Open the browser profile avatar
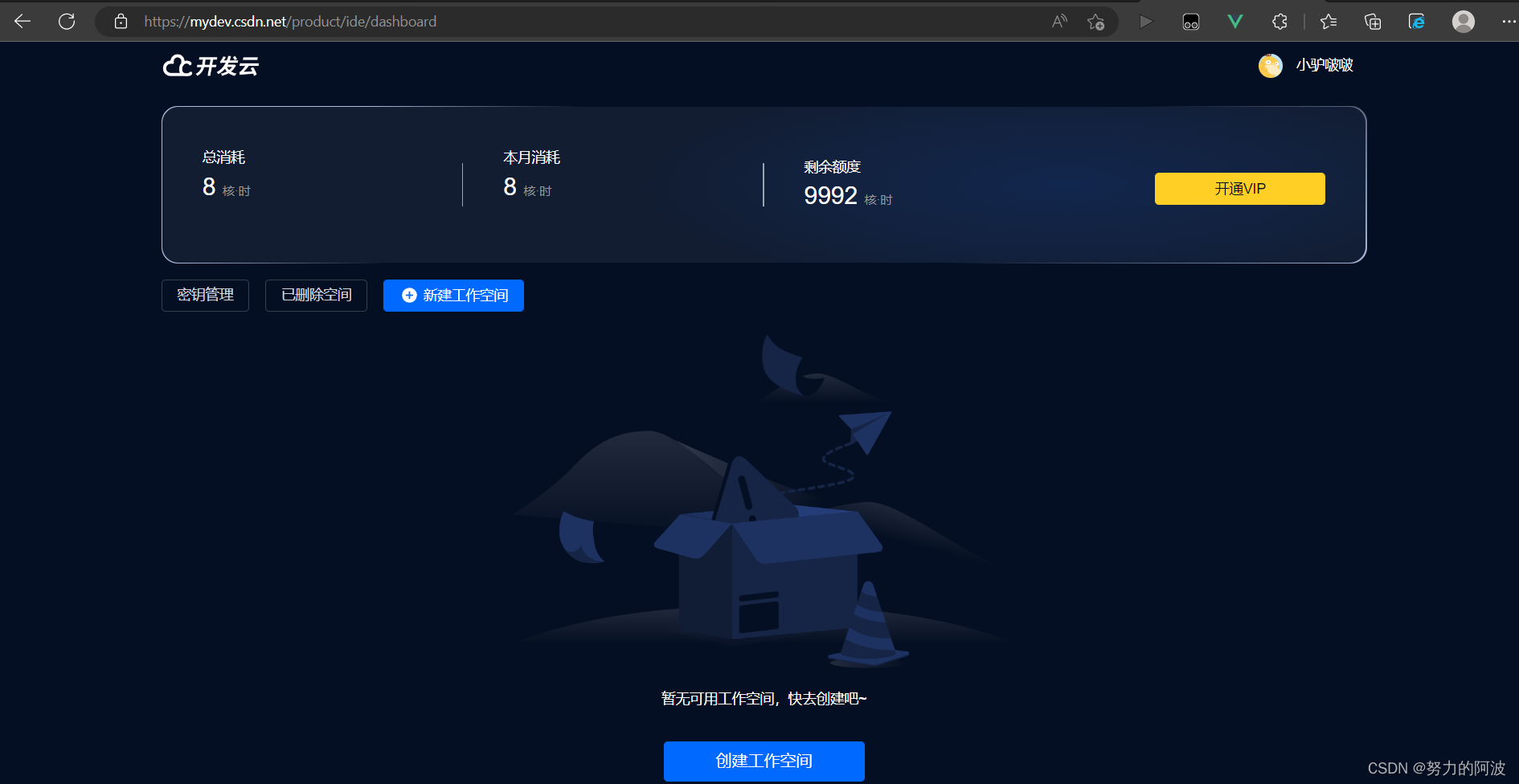The height and width of the screenshot is (784, 1519). pos(1464,22)
